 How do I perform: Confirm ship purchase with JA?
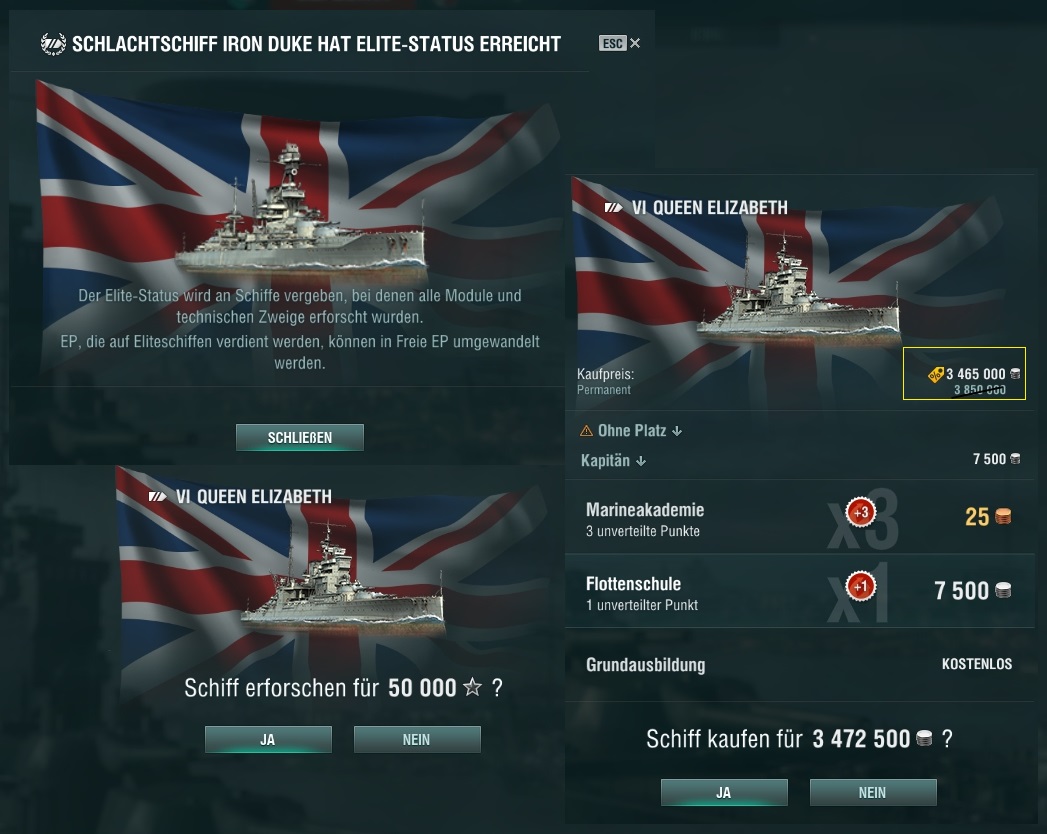pos(724,793)
